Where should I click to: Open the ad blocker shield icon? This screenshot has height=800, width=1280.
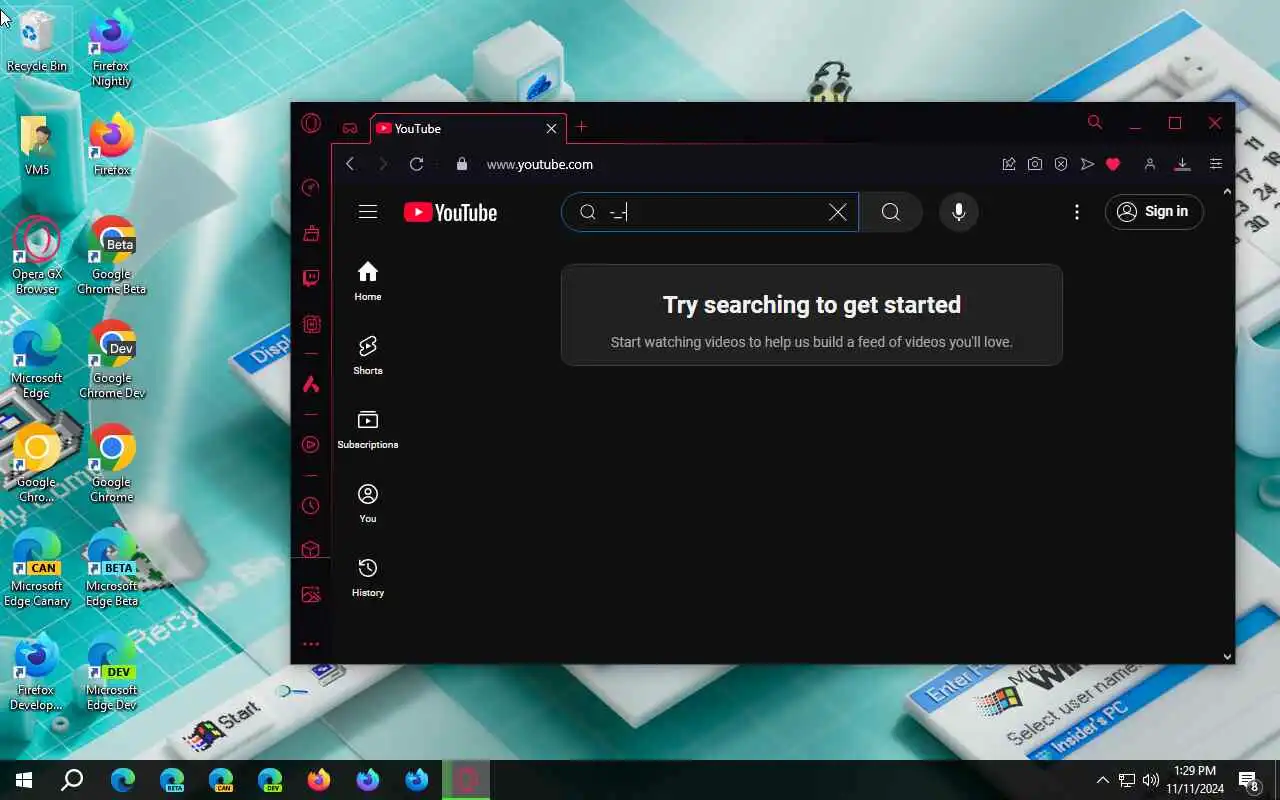click(x=1061, y=164)
